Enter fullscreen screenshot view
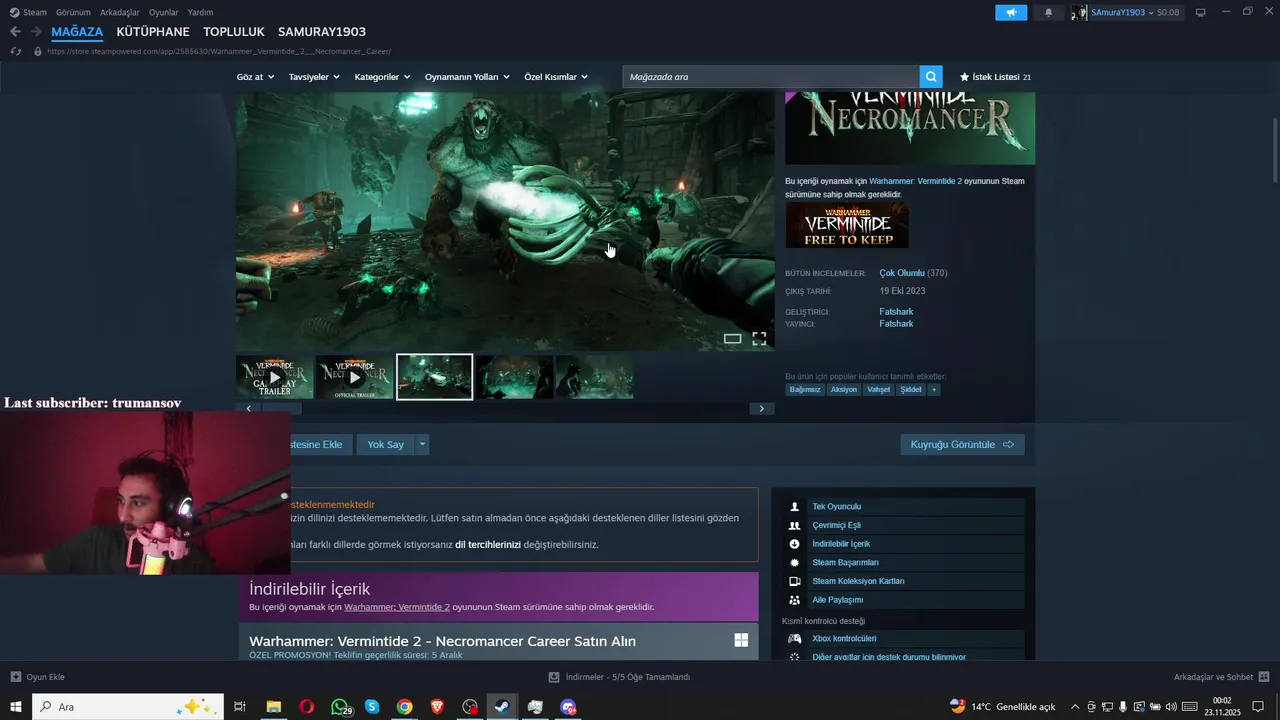 pos(759,339)
